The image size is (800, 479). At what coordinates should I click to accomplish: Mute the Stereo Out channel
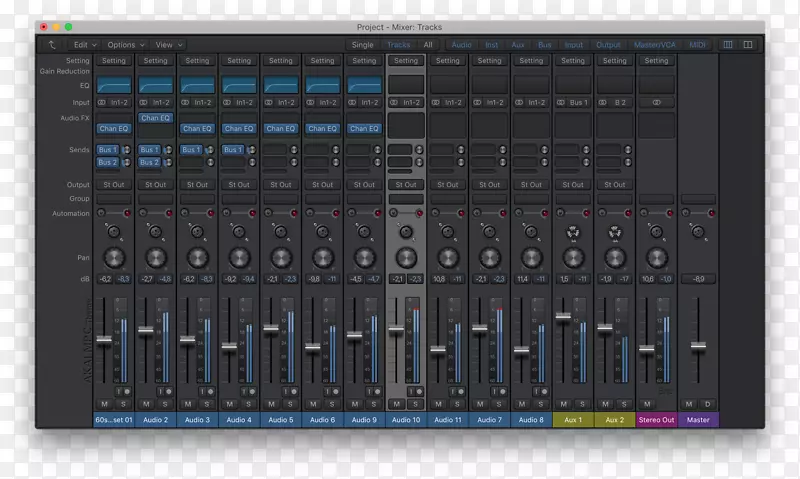pyautogui.click(x=648, y=404)
